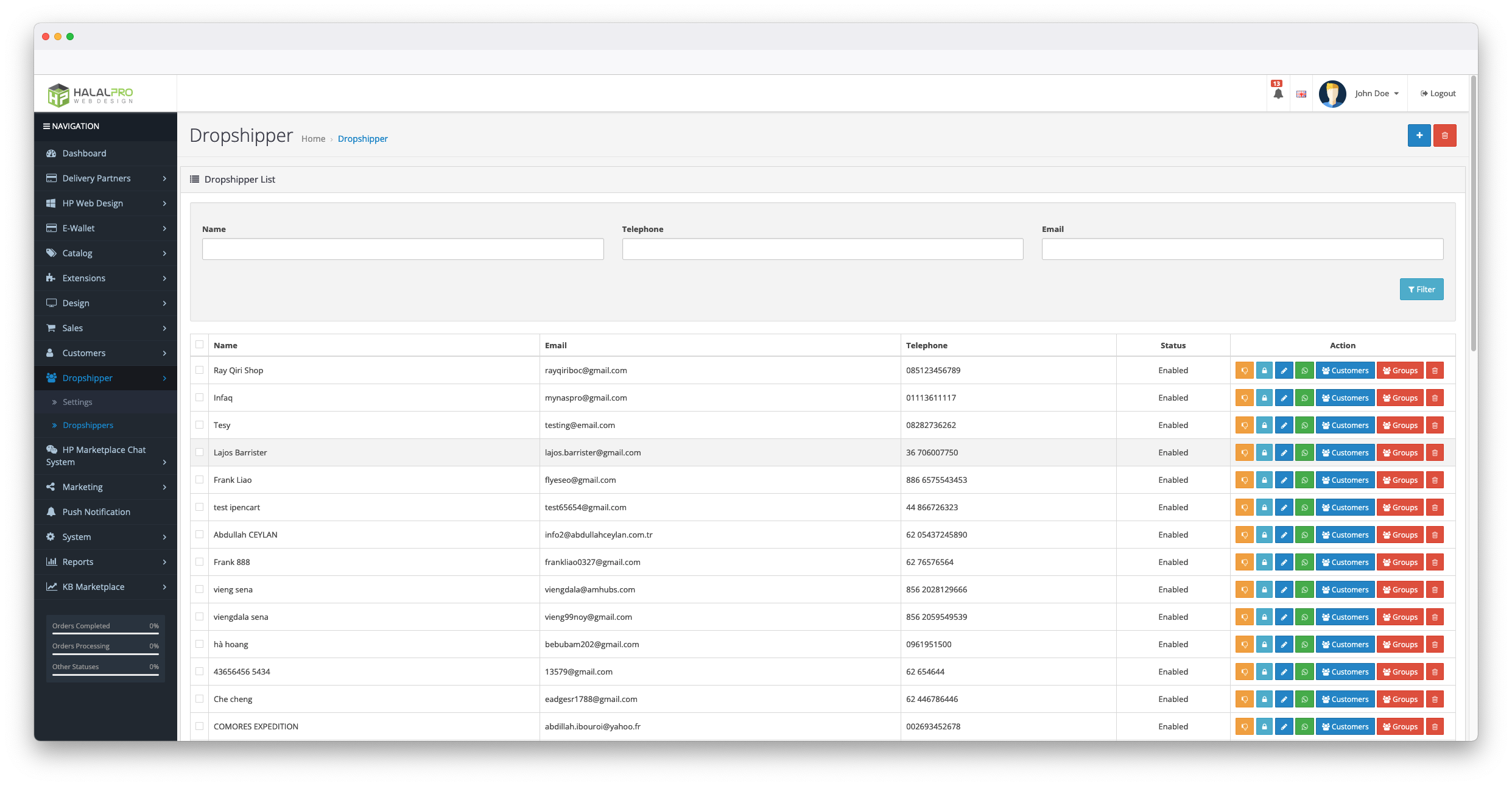
Task: Open the John Doe account dropdown
Action: pos(1375,93)
